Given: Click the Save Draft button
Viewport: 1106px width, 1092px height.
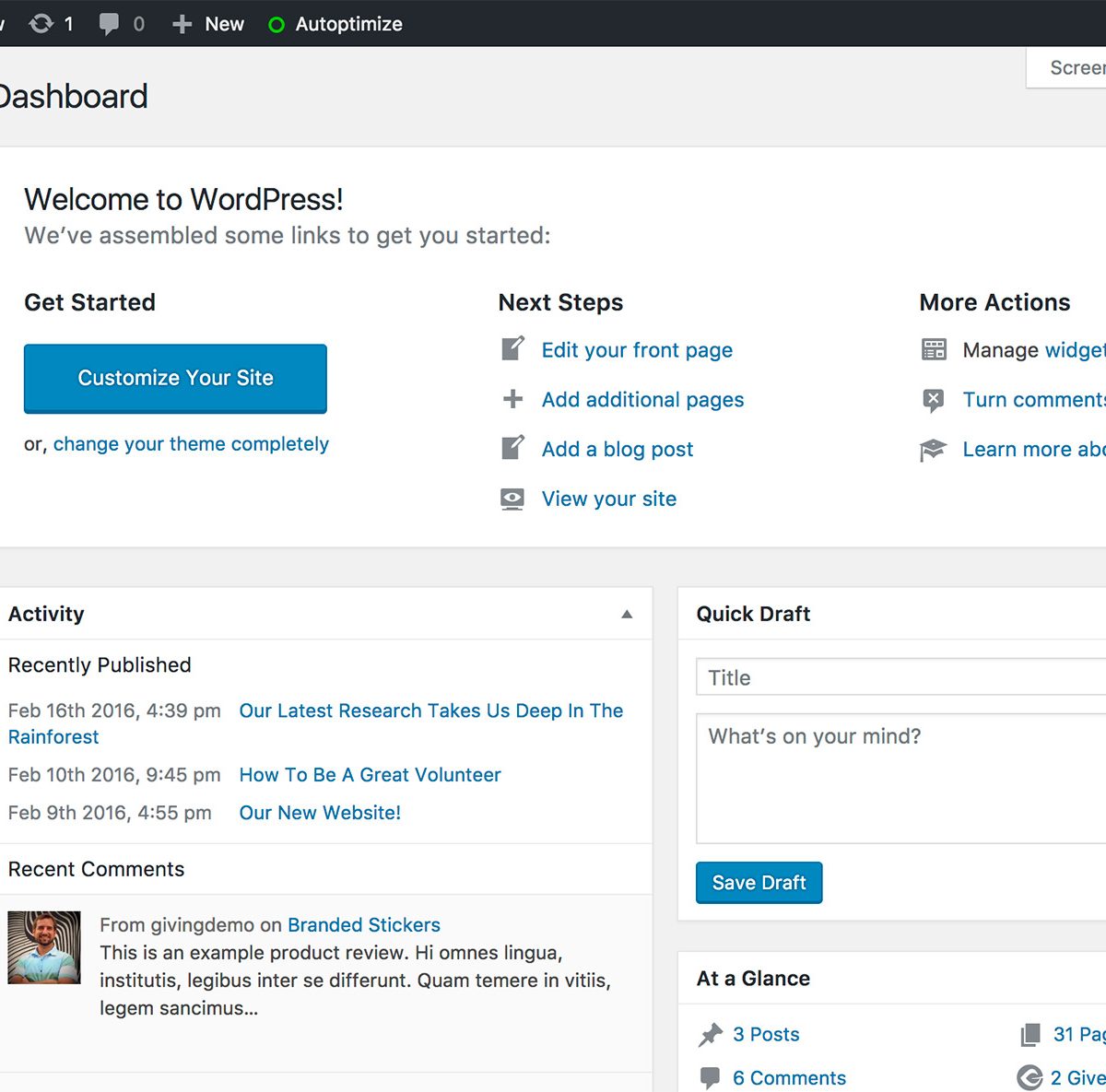Looking at the screenshot, I should tap(759, 883).
